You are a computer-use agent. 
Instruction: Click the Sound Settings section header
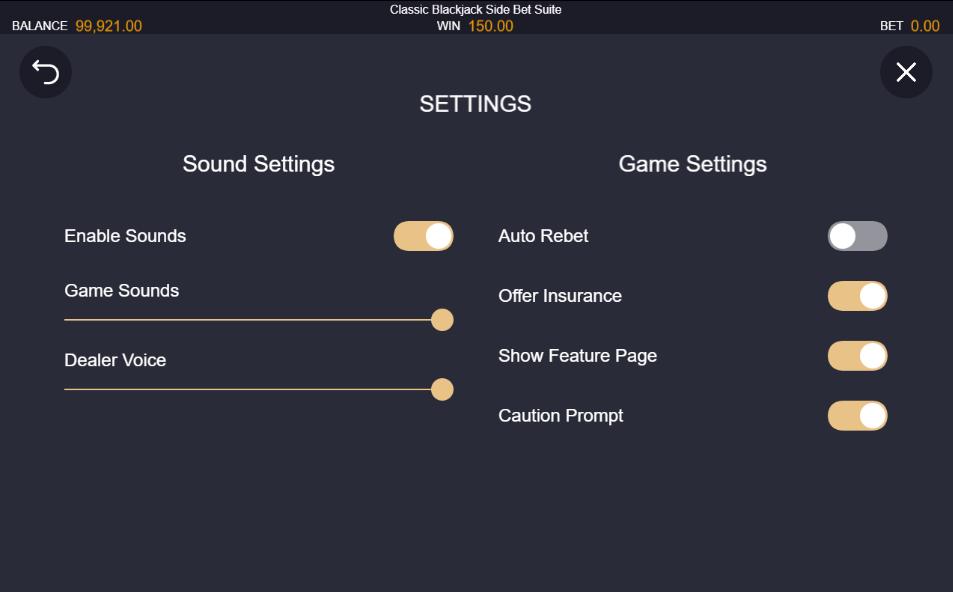point(258,164)
